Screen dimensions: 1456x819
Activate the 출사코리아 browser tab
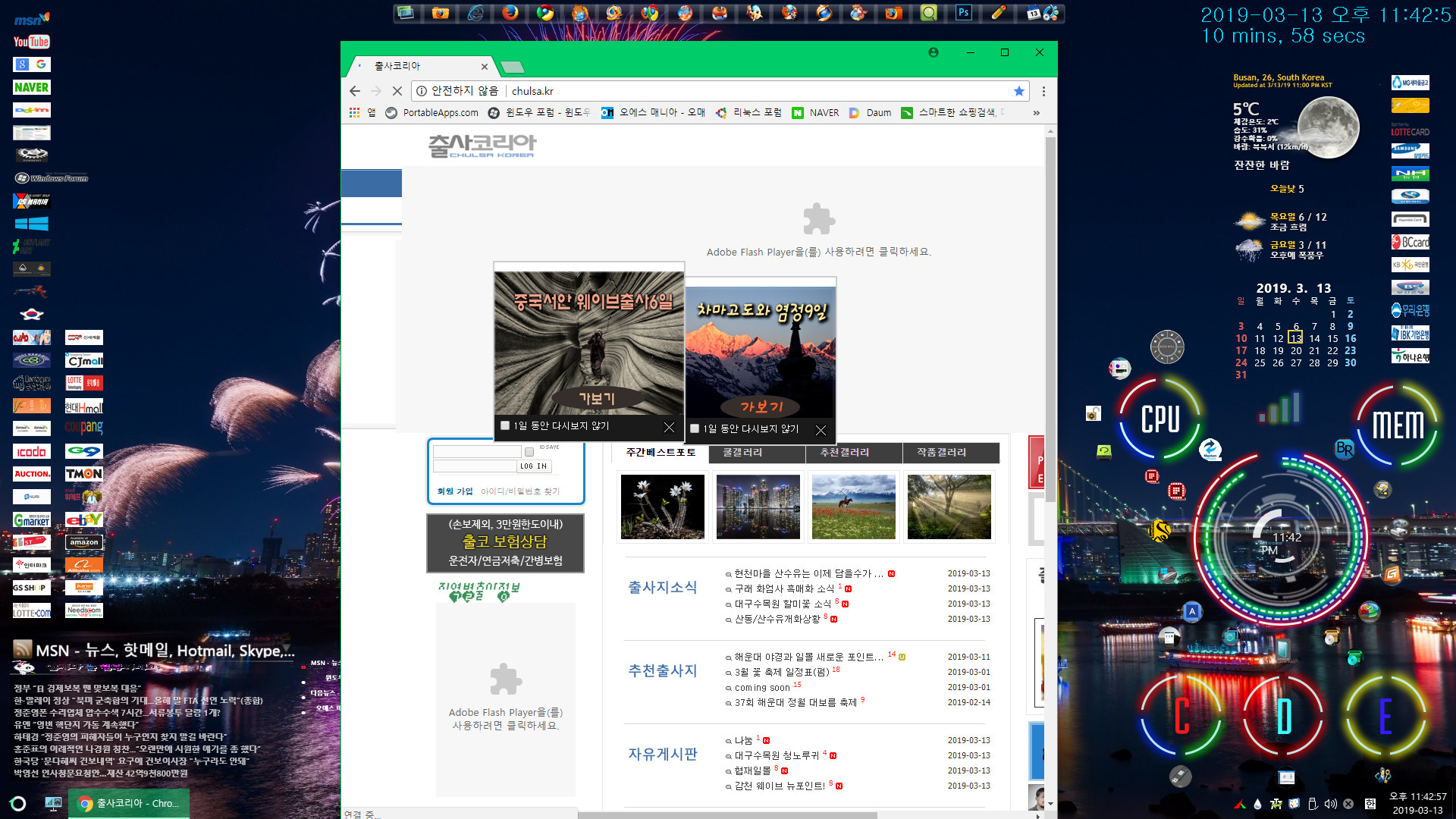(421, 66)
